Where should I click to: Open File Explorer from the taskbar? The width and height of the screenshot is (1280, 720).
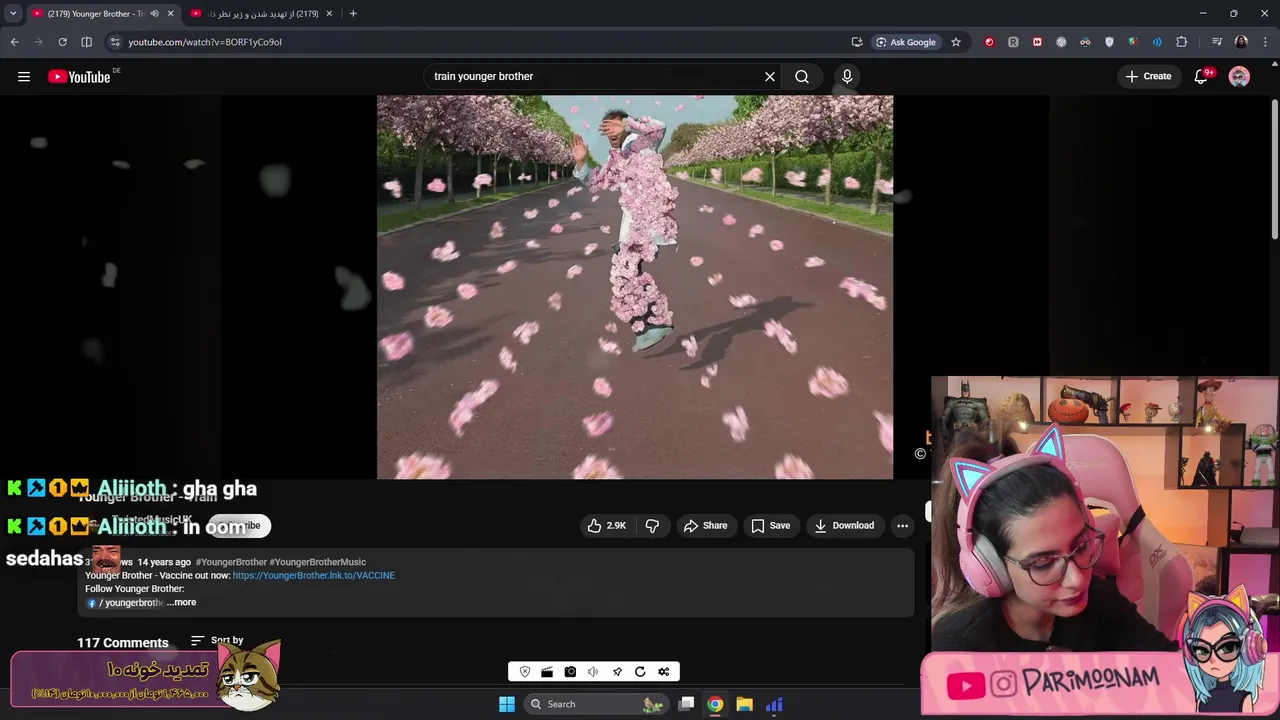point(744,704)
